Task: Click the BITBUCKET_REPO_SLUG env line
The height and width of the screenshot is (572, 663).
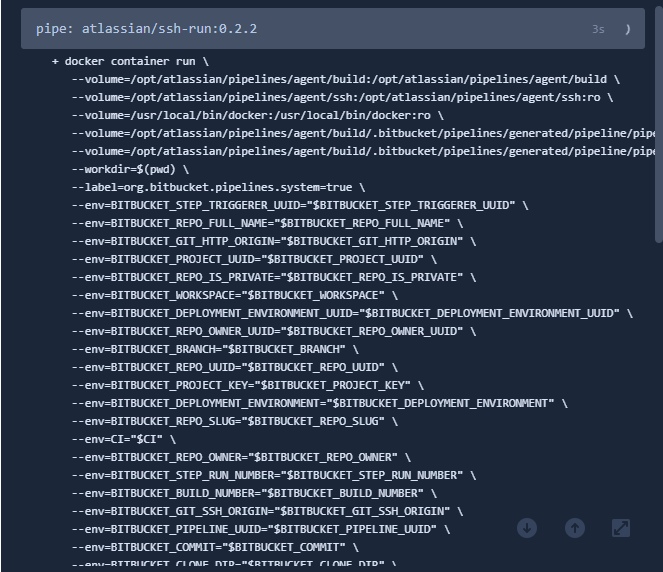Action: (x=235, y=421)
